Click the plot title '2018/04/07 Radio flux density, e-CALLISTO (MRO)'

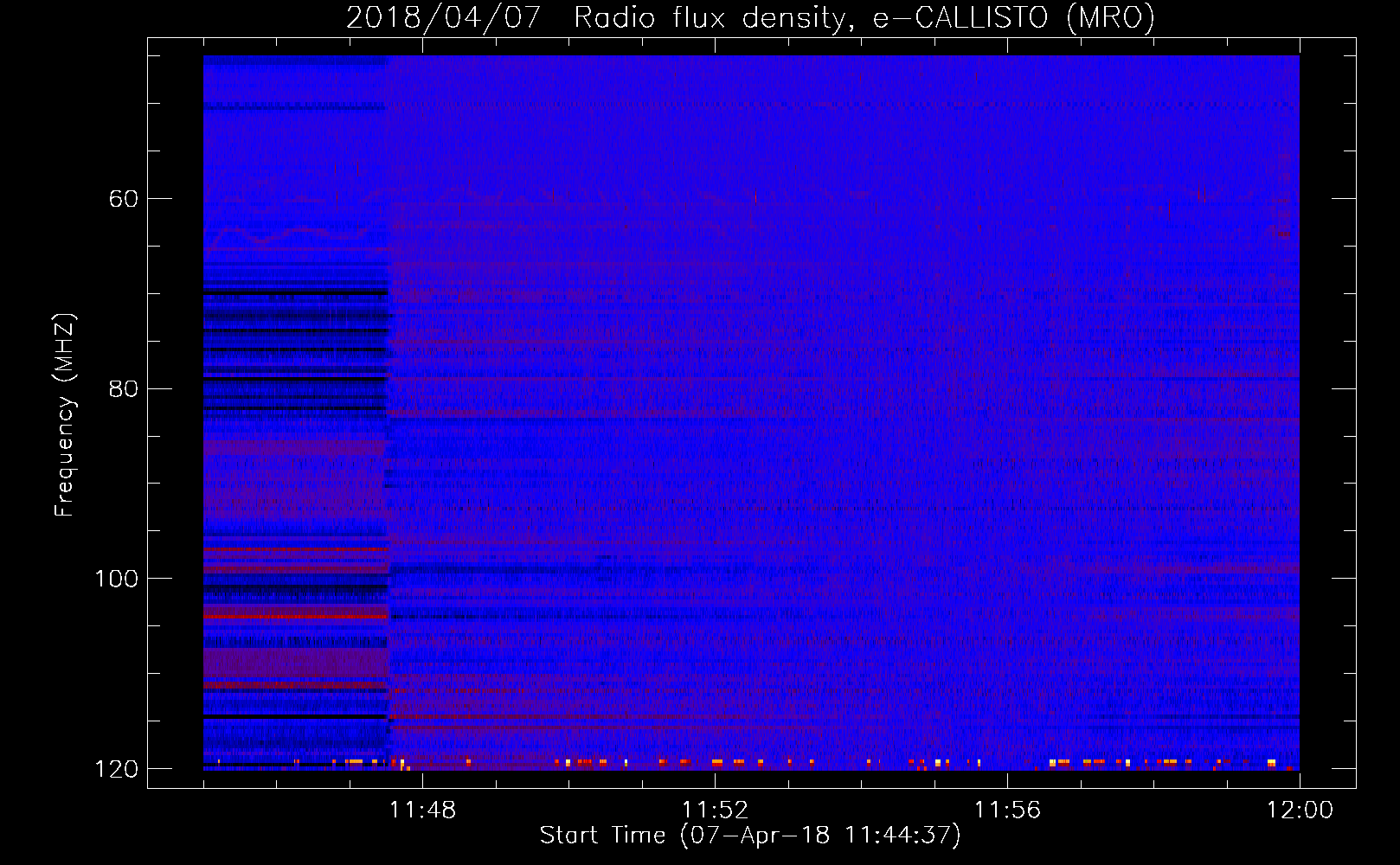point(750,17)
